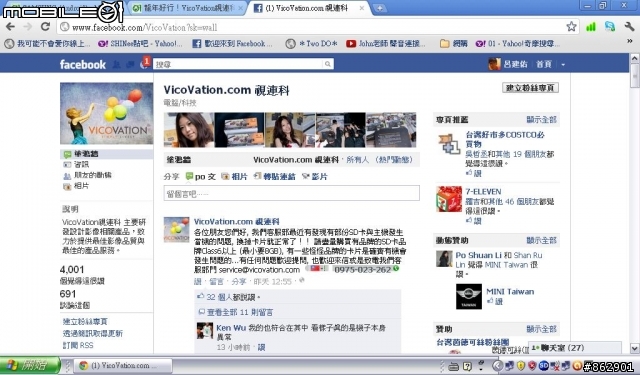The image size is (640, 375).
Task: Click the MINI Taiwan logo
Action: point(469,296)
